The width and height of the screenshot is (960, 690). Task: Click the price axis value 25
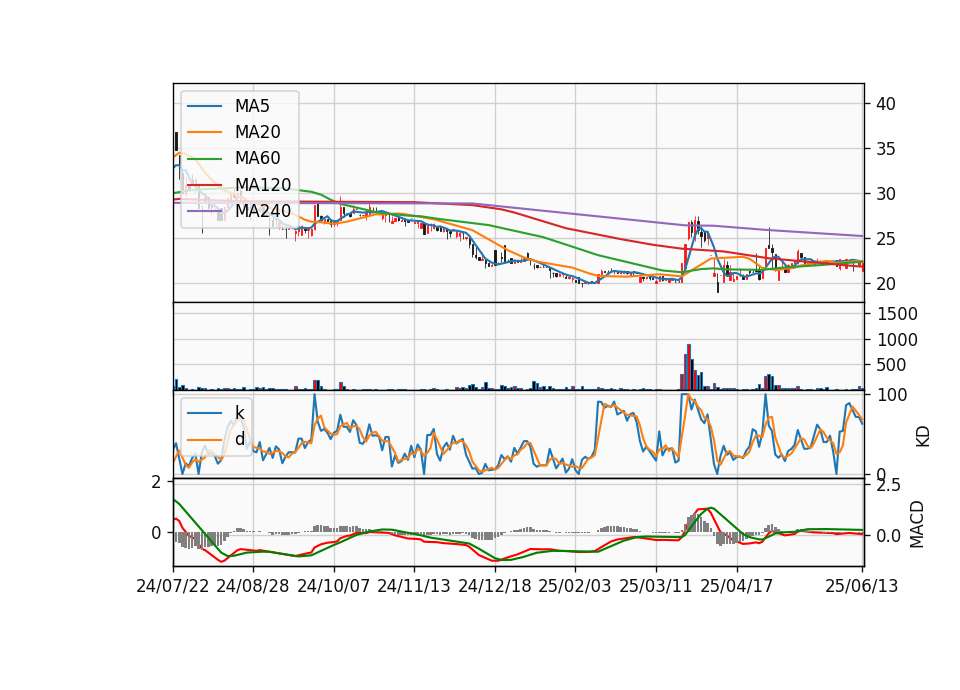coord(885,239)
